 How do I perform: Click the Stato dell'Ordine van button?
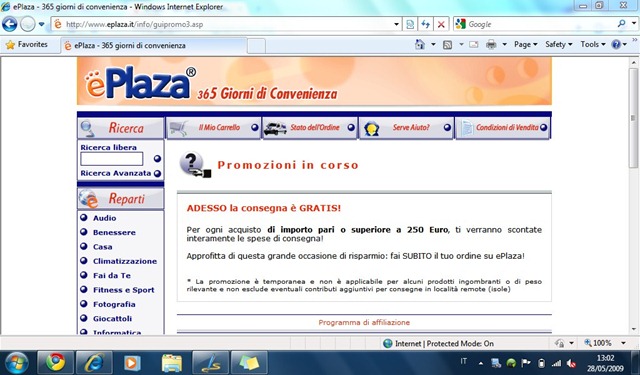coord(310,128)
